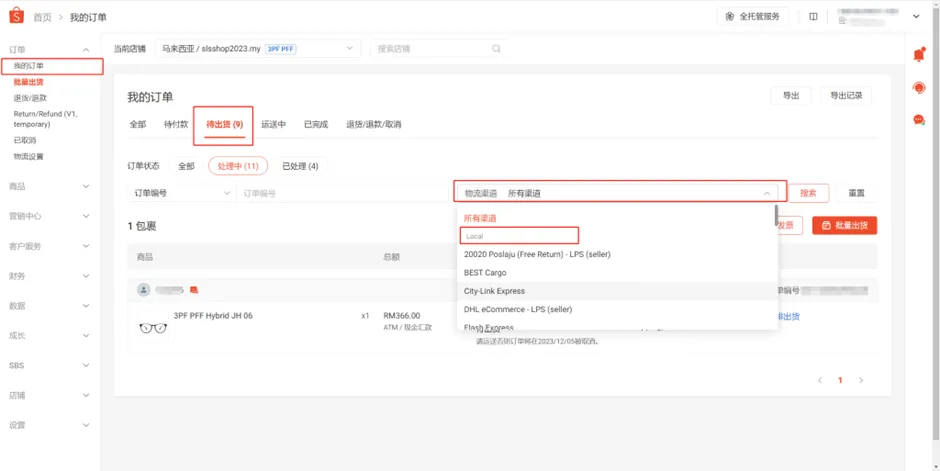Open the account menu chevron
This screenshot has width=940, height=471.
[x=916, y=17]
